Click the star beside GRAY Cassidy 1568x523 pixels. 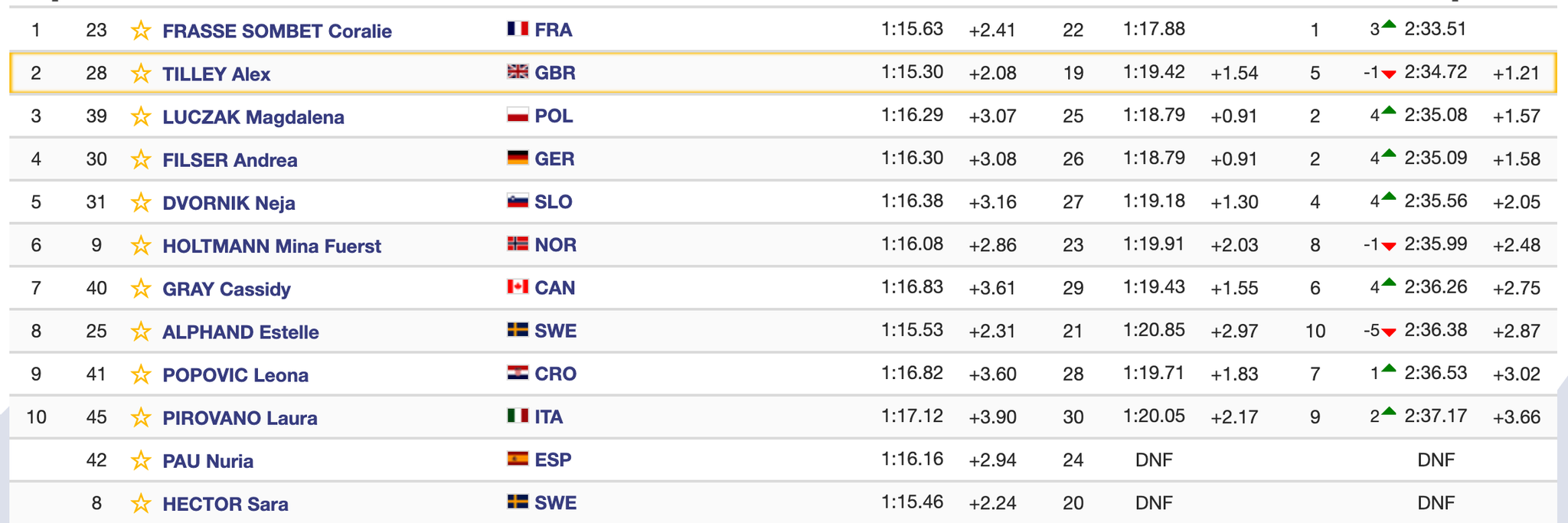(141, 289)
